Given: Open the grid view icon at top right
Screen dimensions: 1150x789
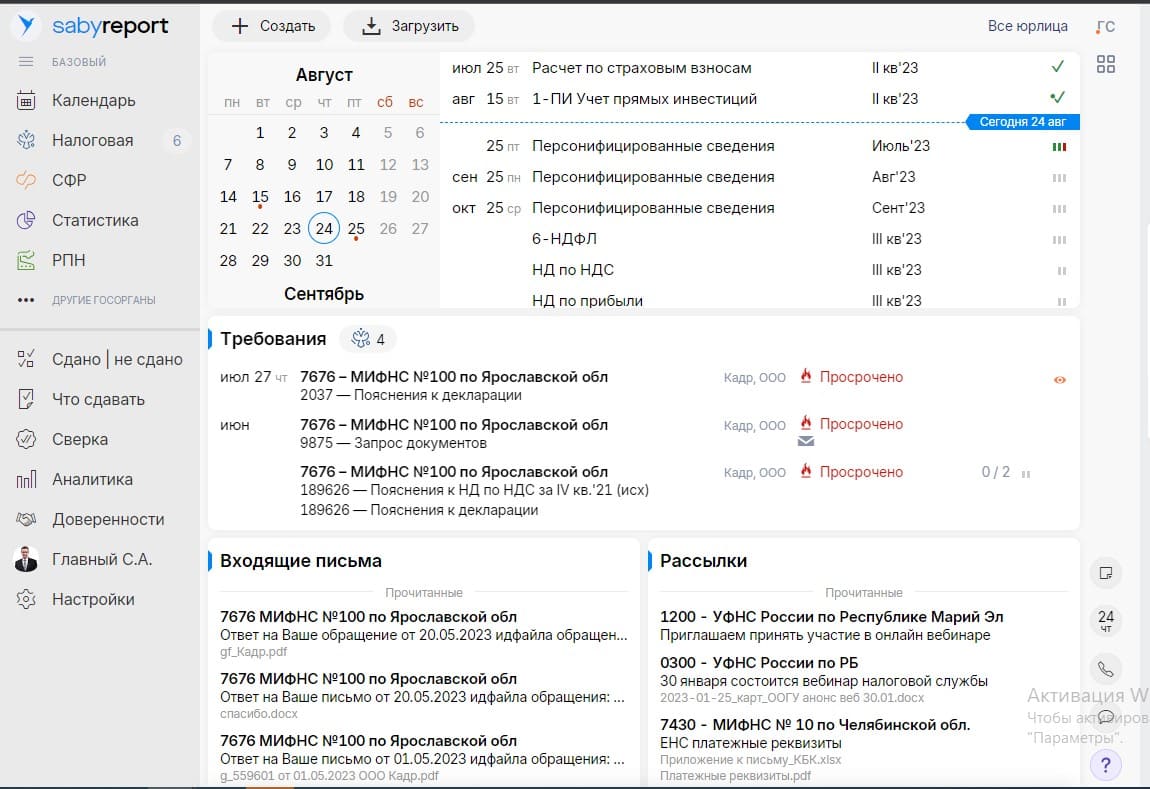Looking at the screenshot, I should click(x=1105, y=65).
